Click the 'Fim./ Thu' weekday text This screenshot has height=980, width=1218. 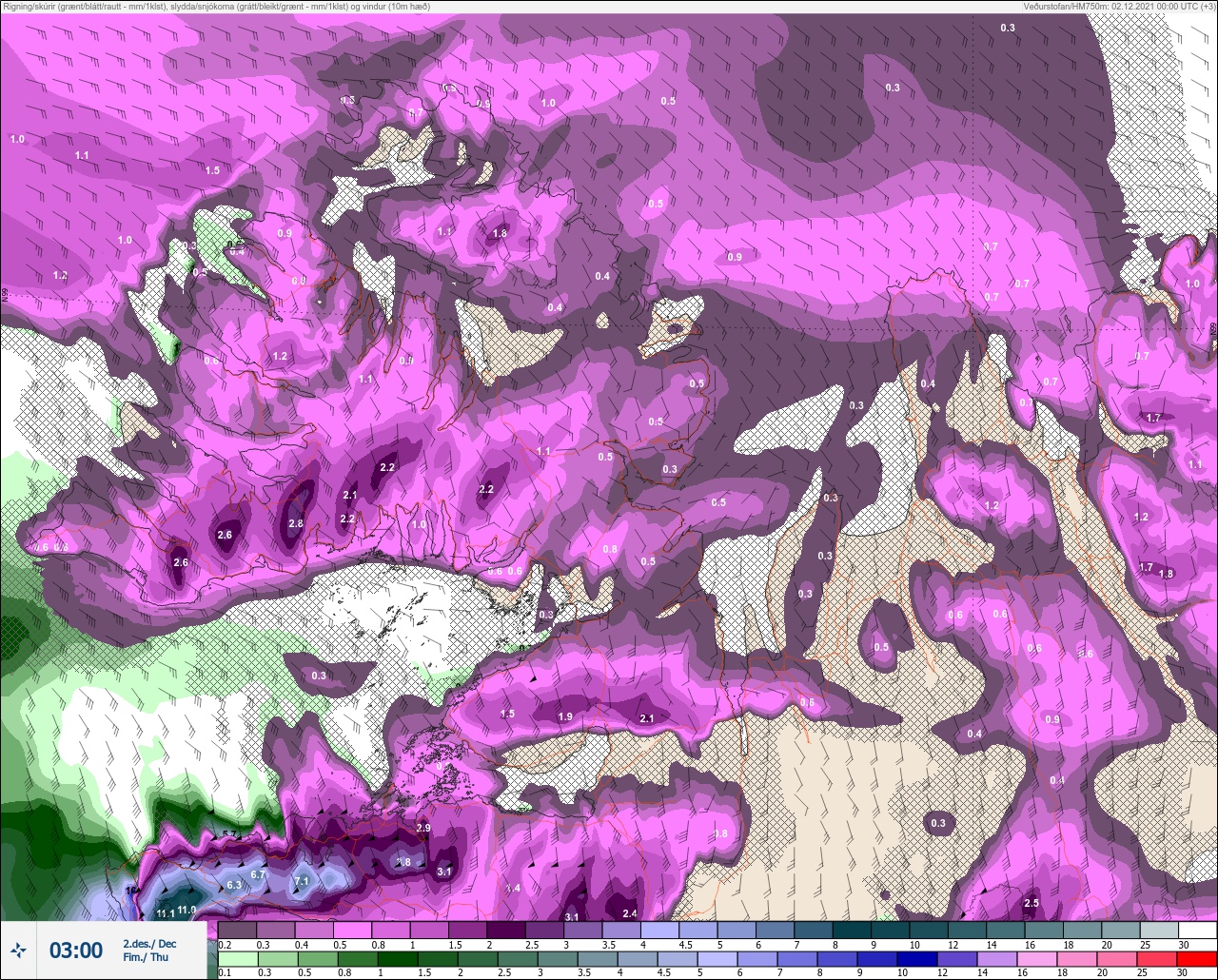tap(146, 957)
